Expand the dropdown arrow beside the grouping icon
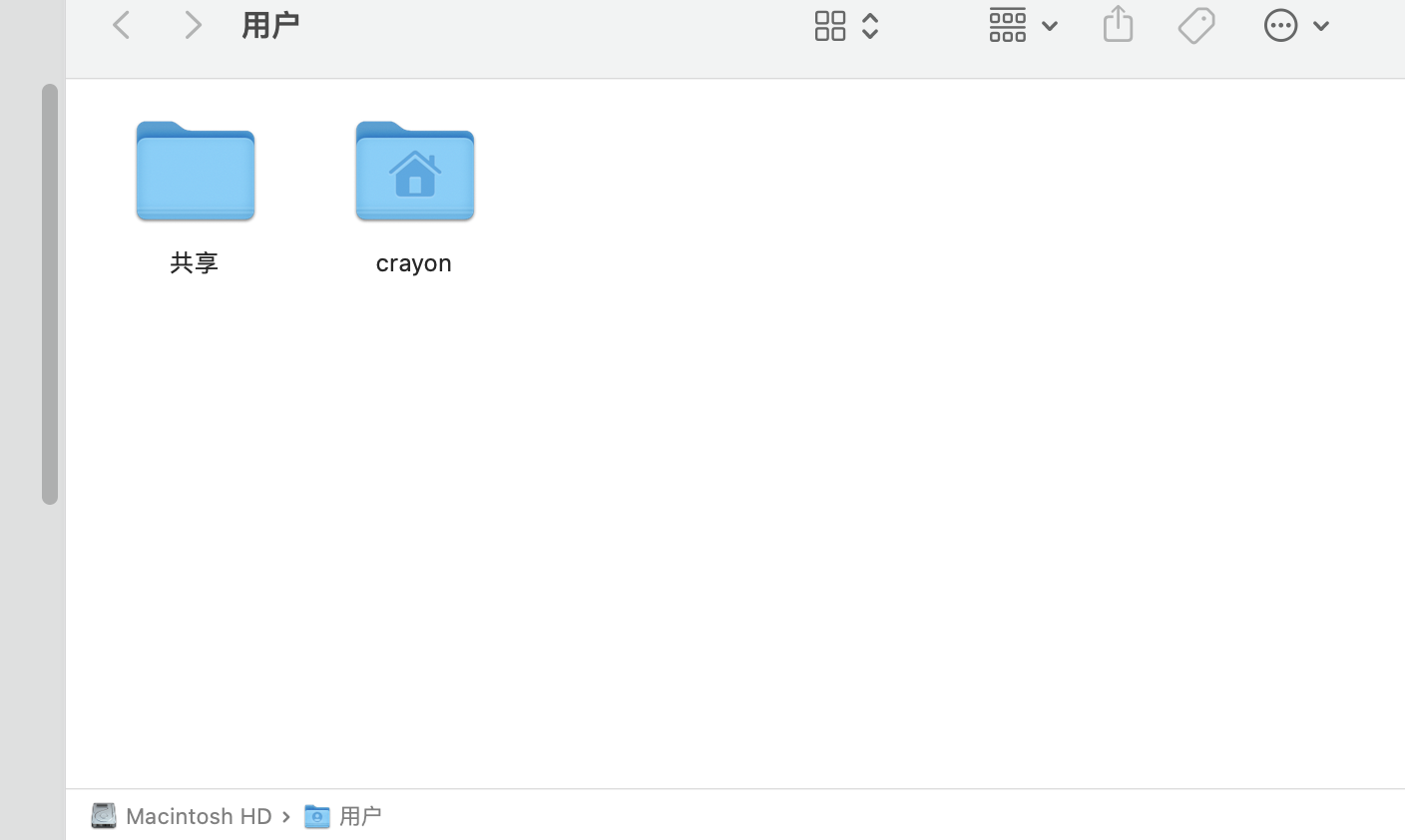 tap(1050, 26)
